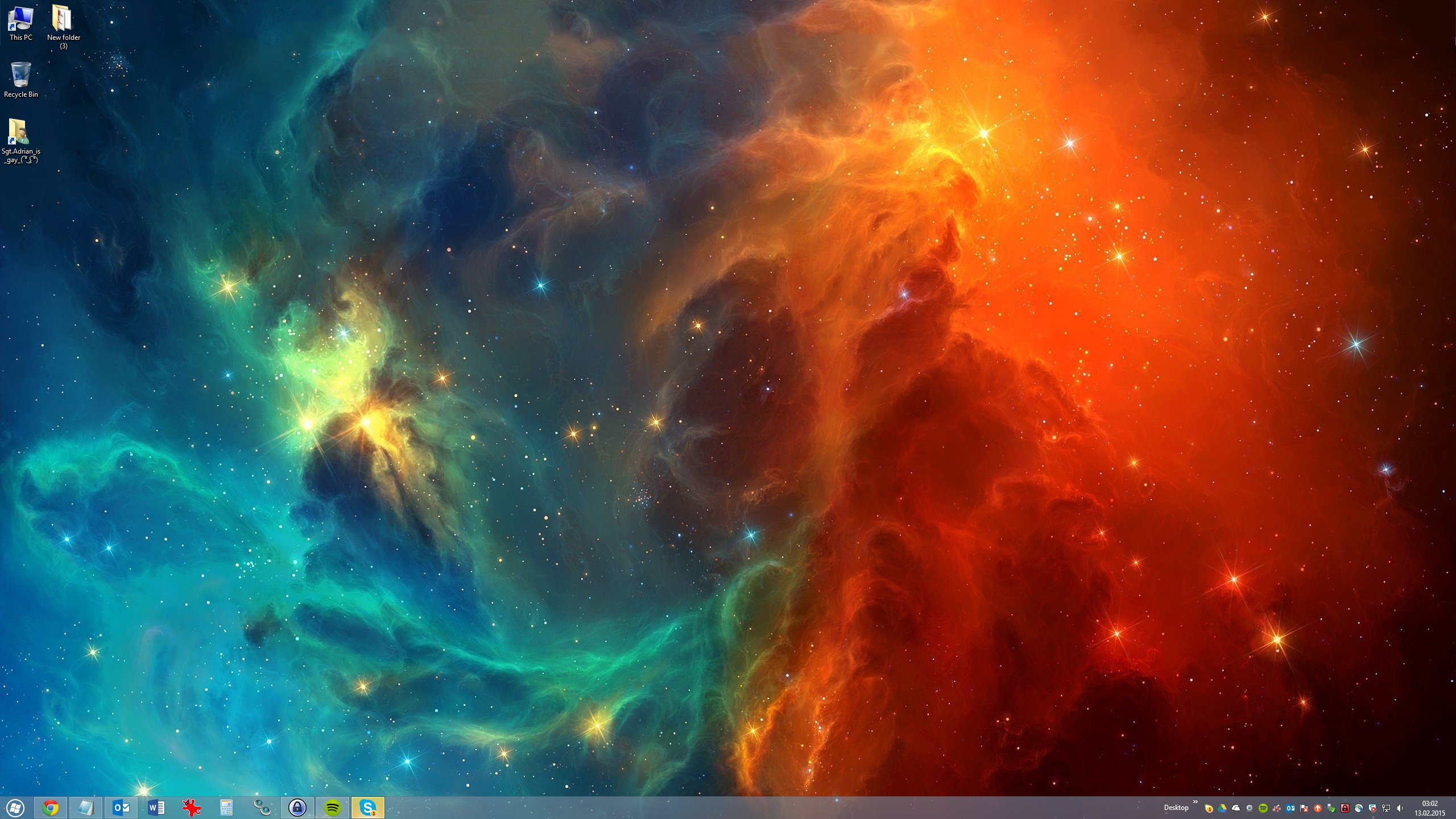Click the volume speaker tray icon
This screenshot has width=1456, height=819.
coord(1400,808)
